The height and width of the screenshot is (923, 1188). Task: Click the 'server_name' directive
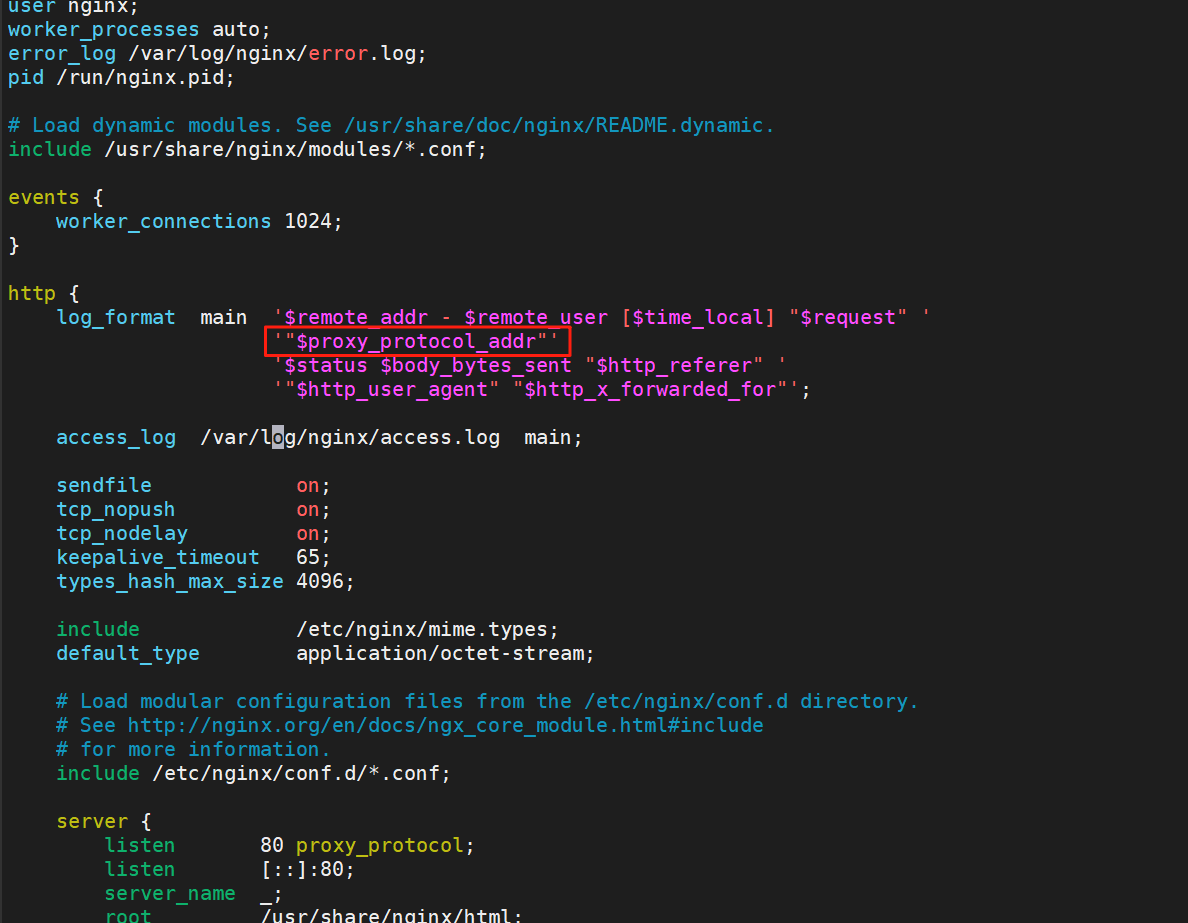click(170, 894)
